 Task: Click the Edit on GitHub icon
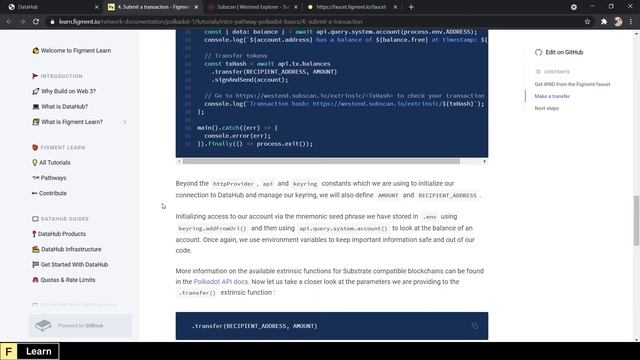point(538,52)
